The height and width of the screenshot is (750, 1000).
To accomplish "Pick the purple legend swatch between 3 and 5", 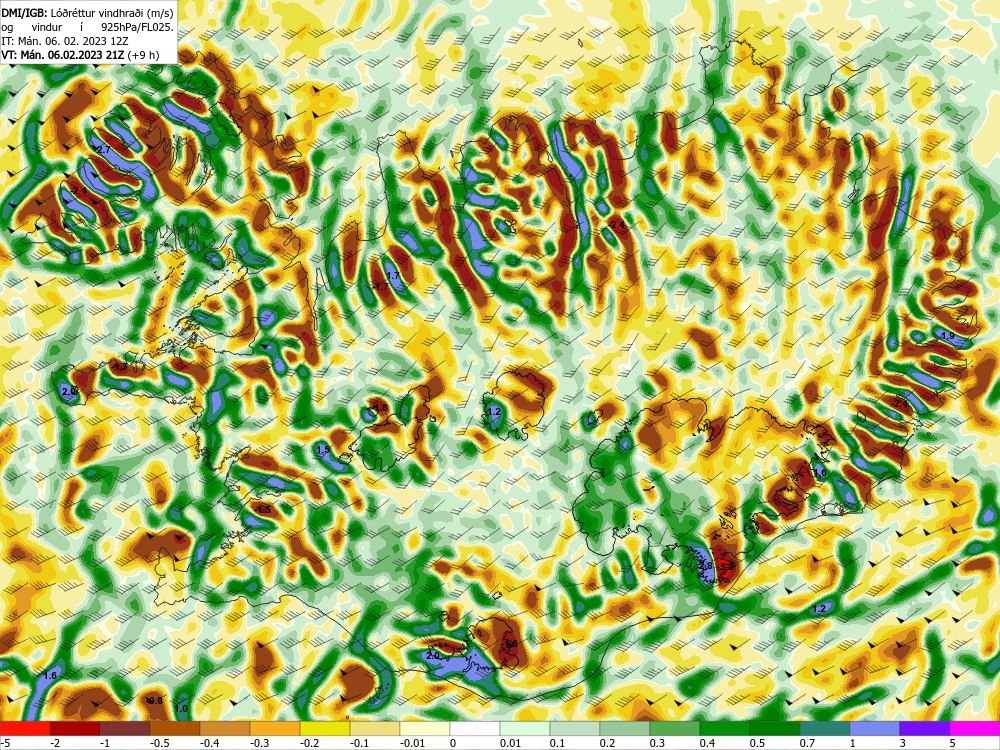I will click(925, 728).
